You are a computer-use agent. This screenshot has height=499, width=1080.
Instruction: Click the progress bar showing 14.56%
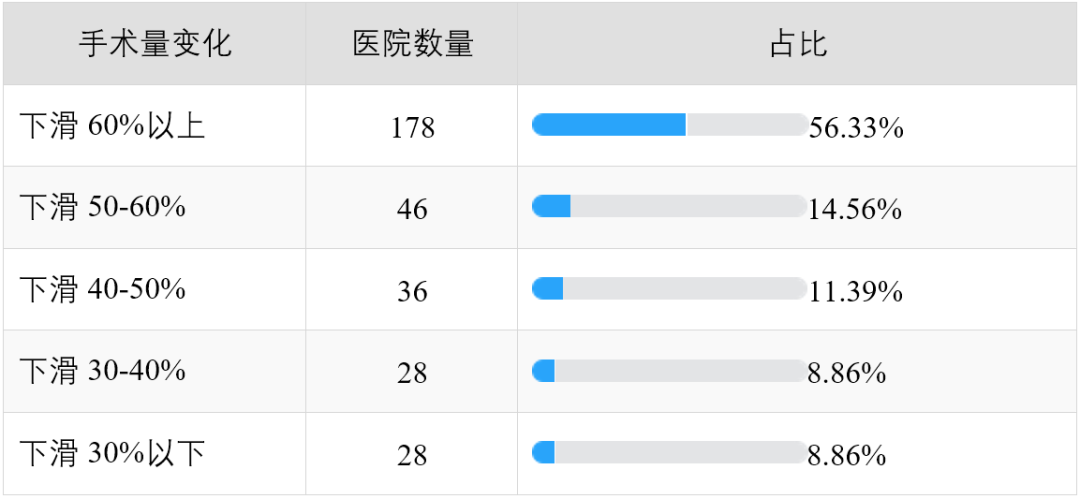click(669, 206)
